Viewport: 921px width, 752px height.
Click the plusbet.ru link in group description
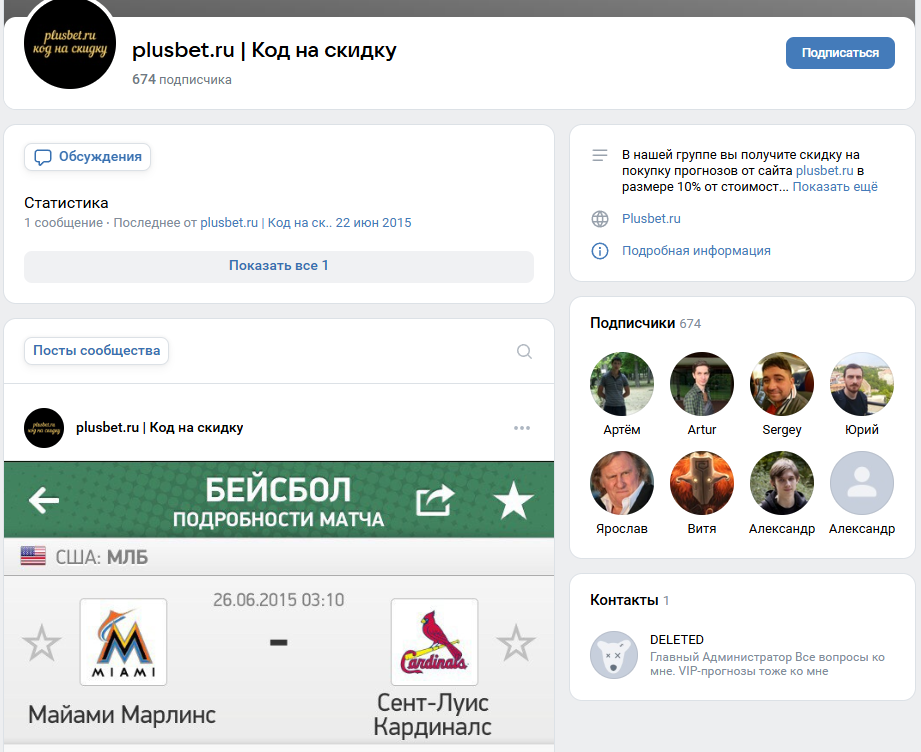(x=824, y=171)
